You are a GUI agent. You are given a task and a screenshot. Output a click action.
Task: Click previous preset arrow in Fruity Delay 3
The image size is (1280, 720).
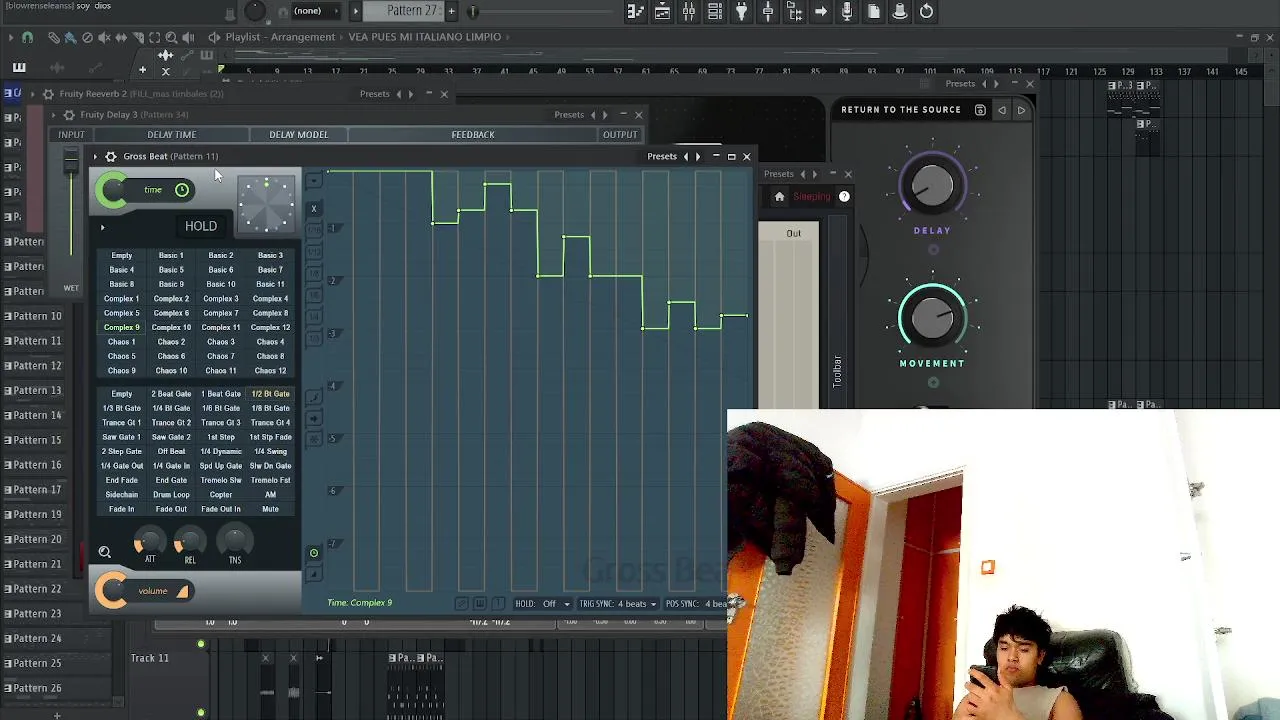pyautogui.click(x=593, y=115)
